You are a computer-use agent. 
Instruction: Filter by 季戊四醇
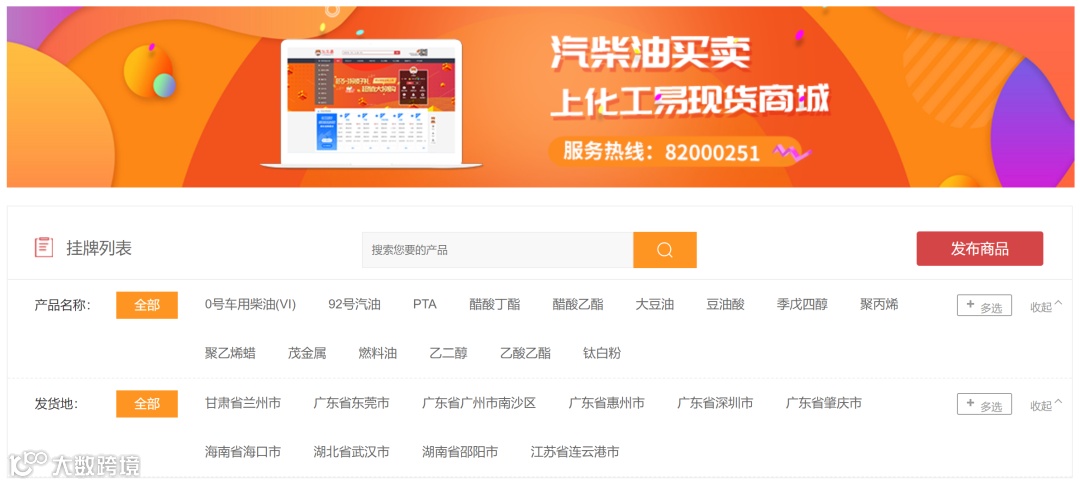(x=802, y=305)
